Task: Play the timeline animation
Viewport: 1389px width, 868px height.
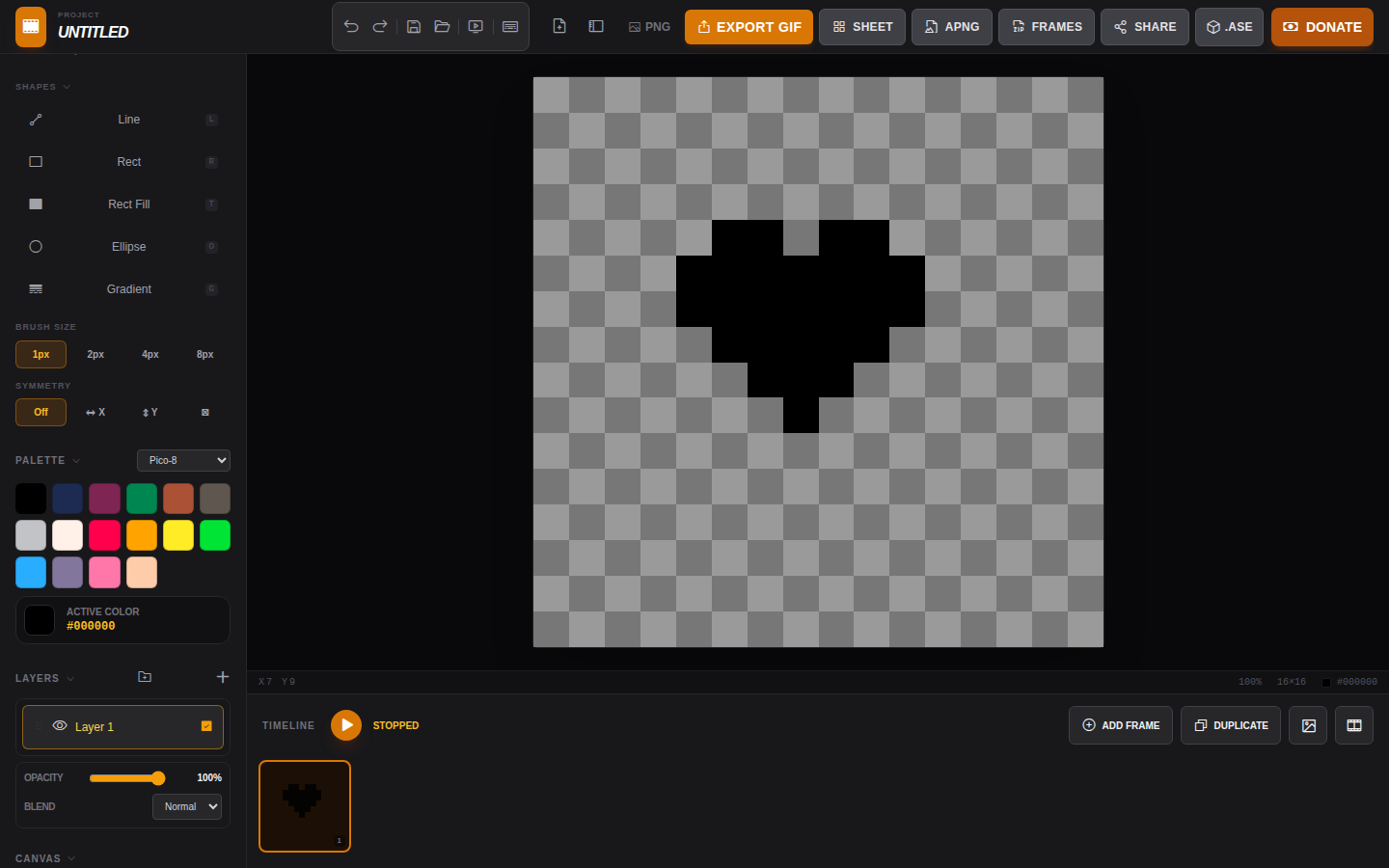Action: coord(346,725)
